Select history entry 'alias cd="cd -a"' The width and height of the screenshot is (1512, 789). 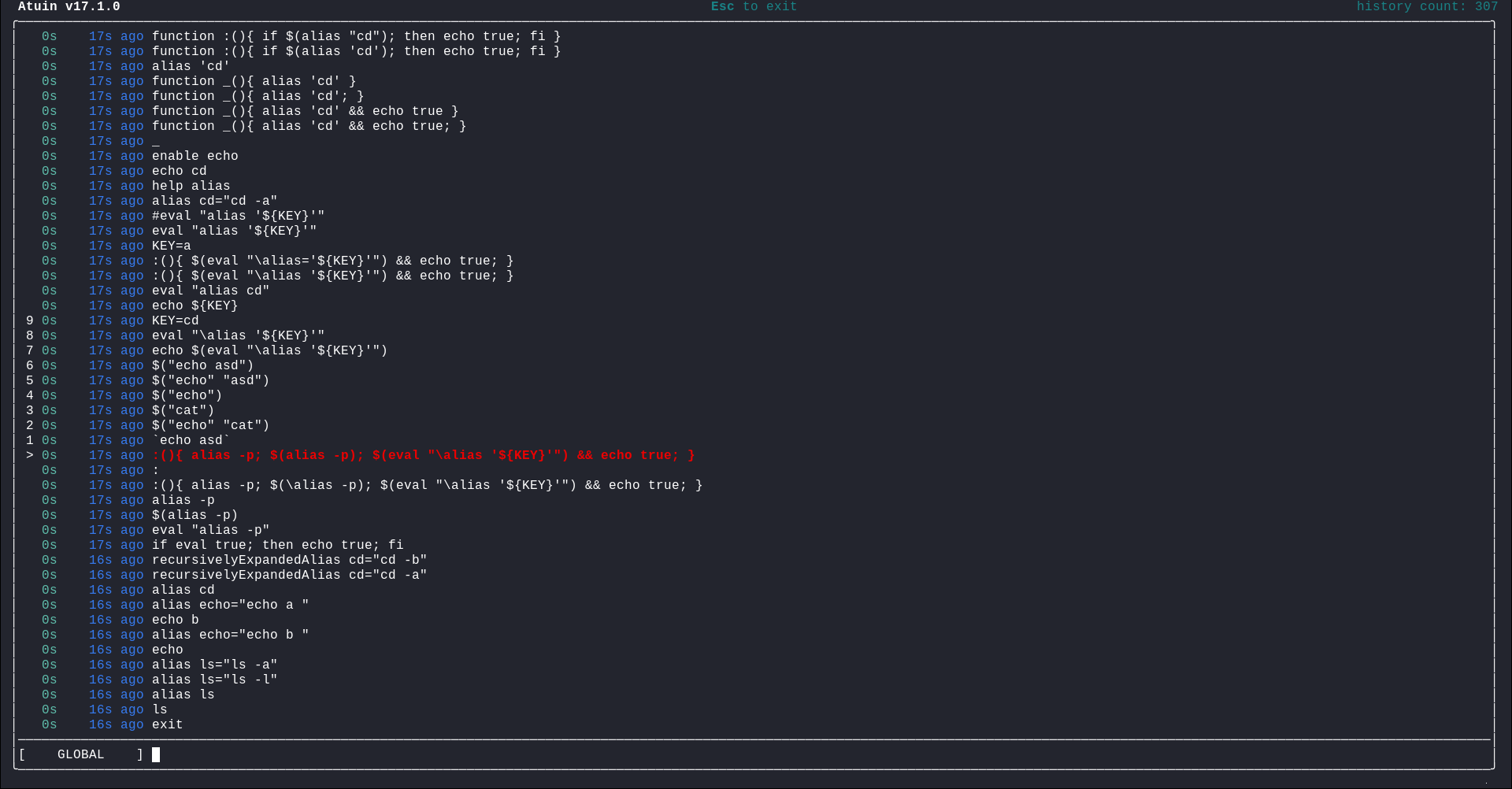pyautogui.click(x=215, y=201)
